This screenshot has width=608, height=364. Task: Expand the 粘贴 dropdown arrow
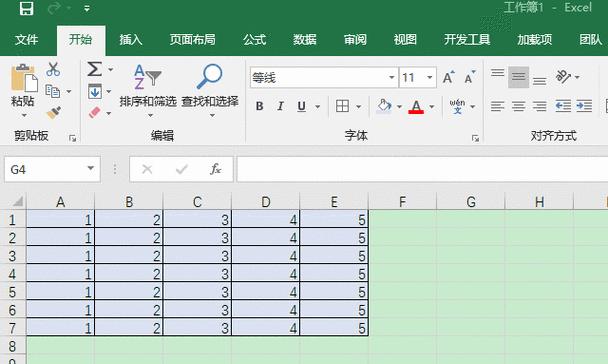coord(24,115)
